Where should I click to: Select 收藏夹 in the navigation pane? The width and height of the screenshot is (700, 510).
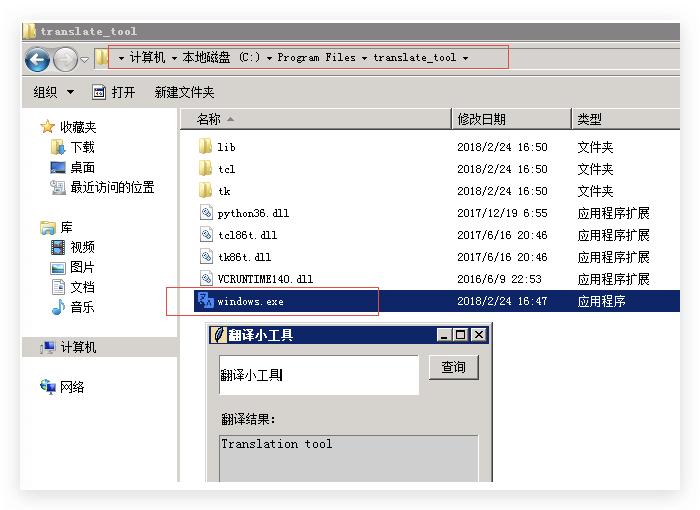point(78,127)
